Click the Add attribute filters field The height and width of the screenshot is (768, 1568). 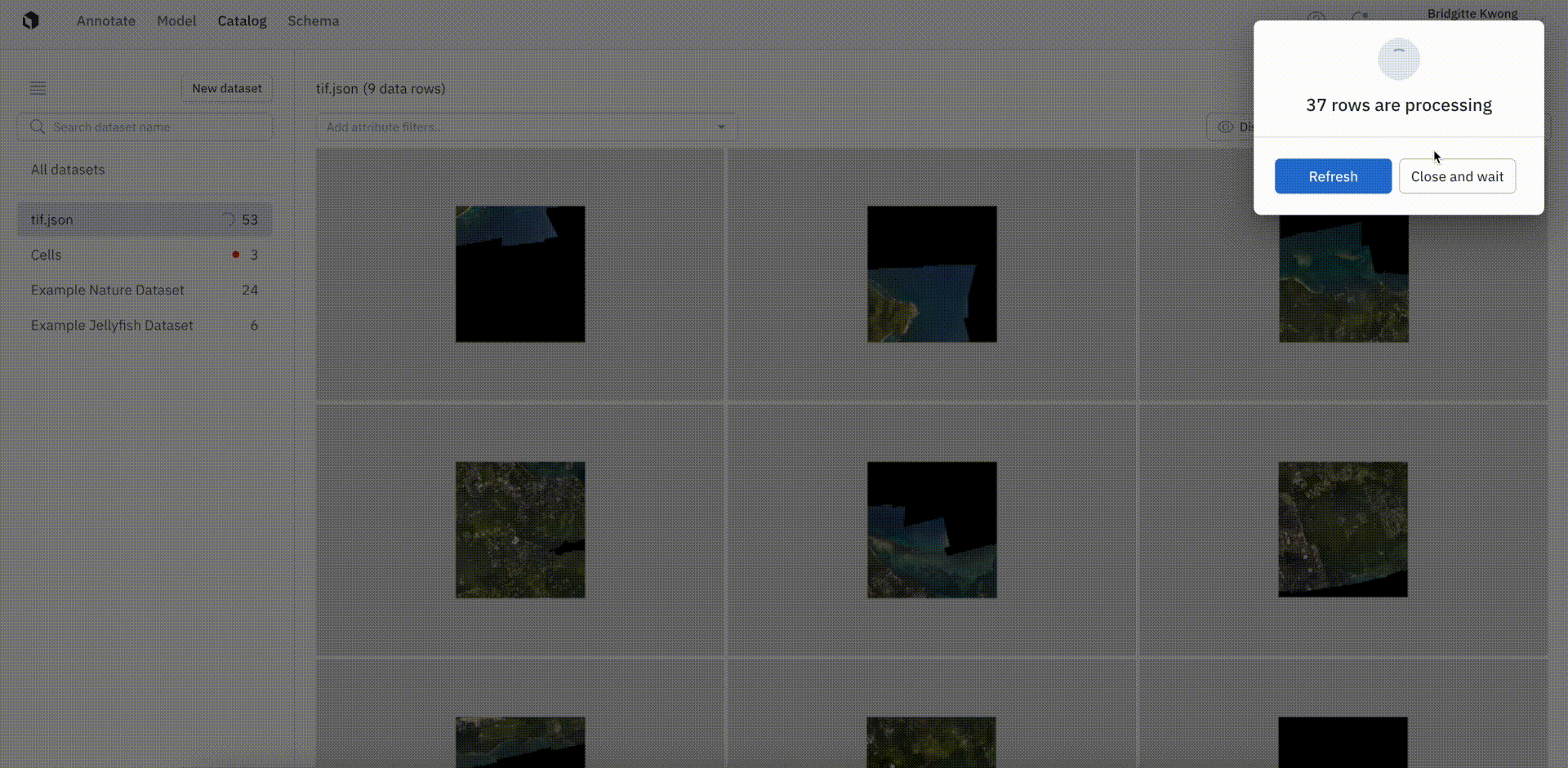pyautogui.click(x=526, y=127)
